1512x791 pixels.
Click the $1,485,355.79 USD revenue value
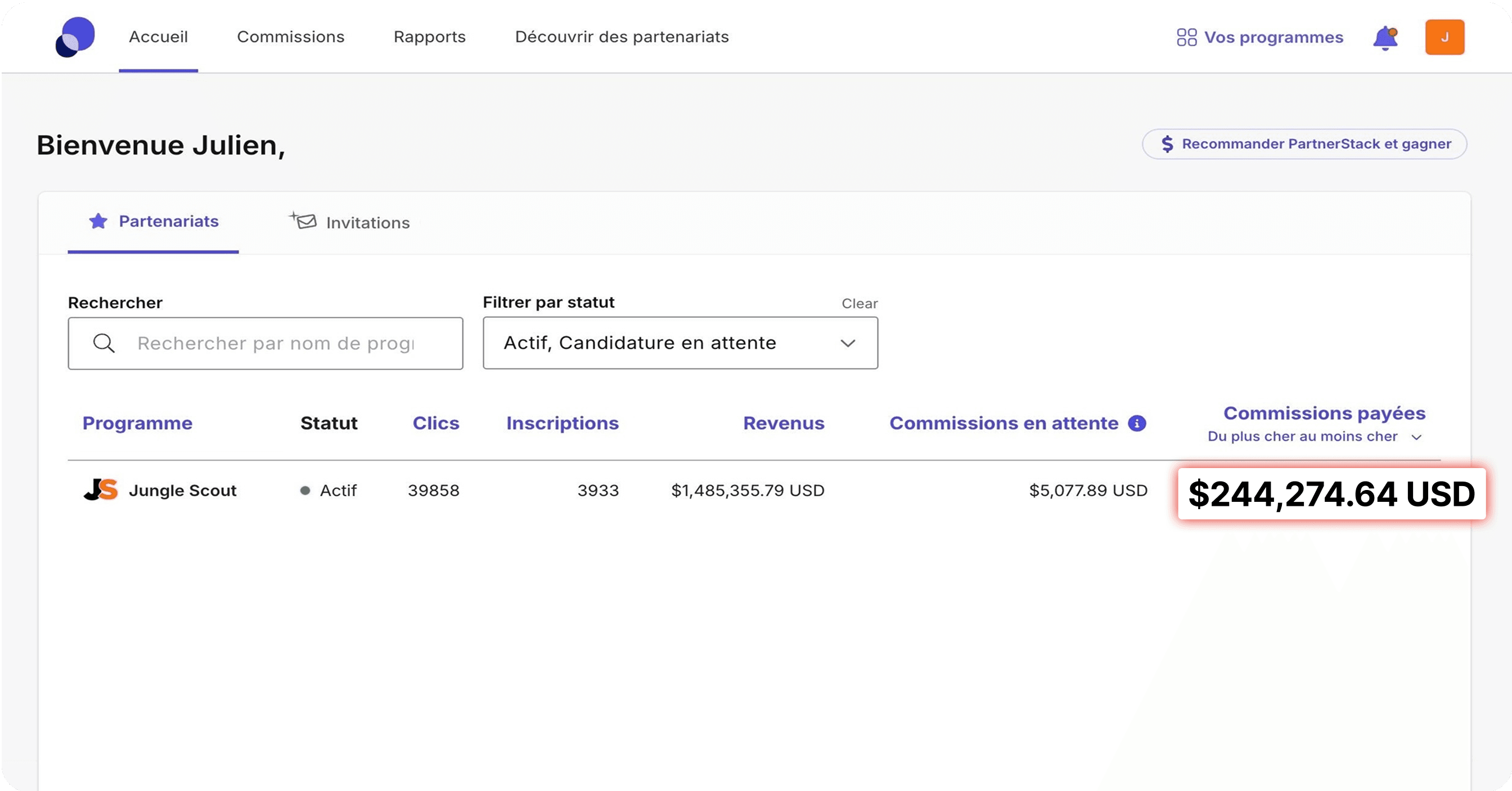(x=748, y=491)
